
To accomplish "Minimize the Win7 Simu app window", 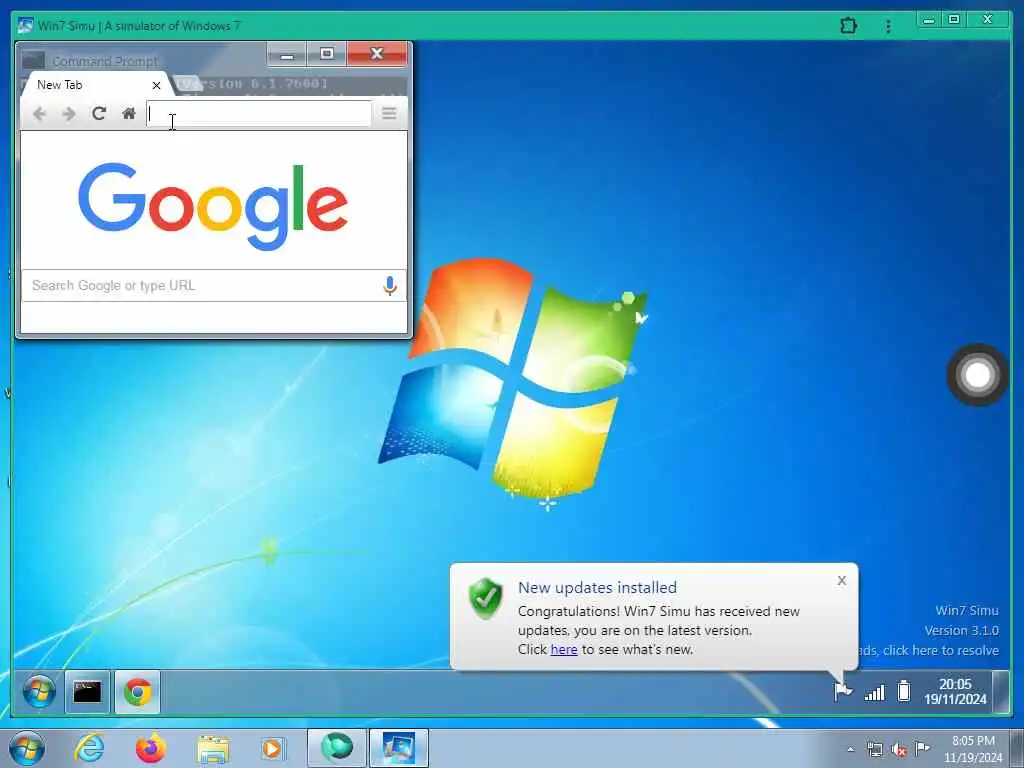I will (x=929, y=20).
